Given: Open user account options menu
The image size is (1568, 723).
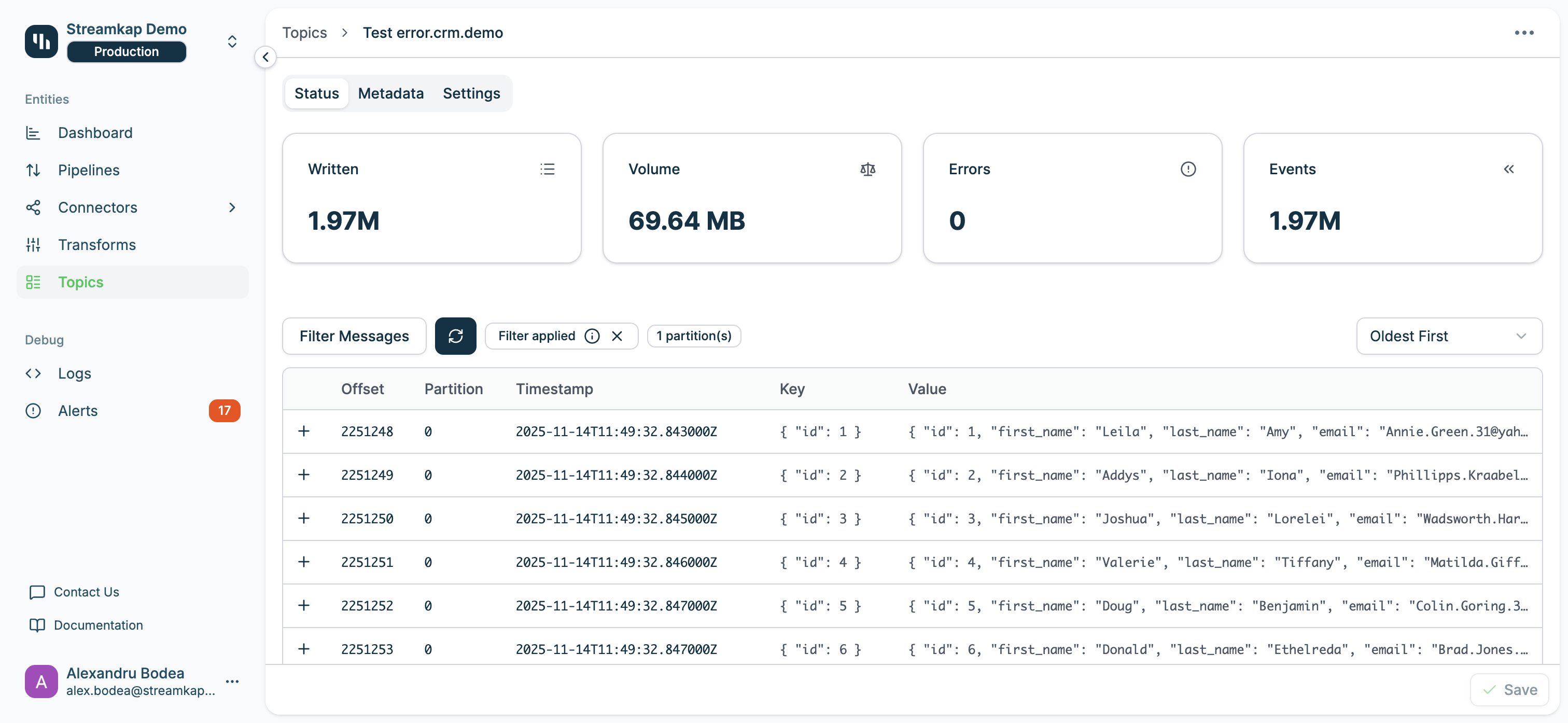Looking at the screenshot, I should click(x=232, y=681).
